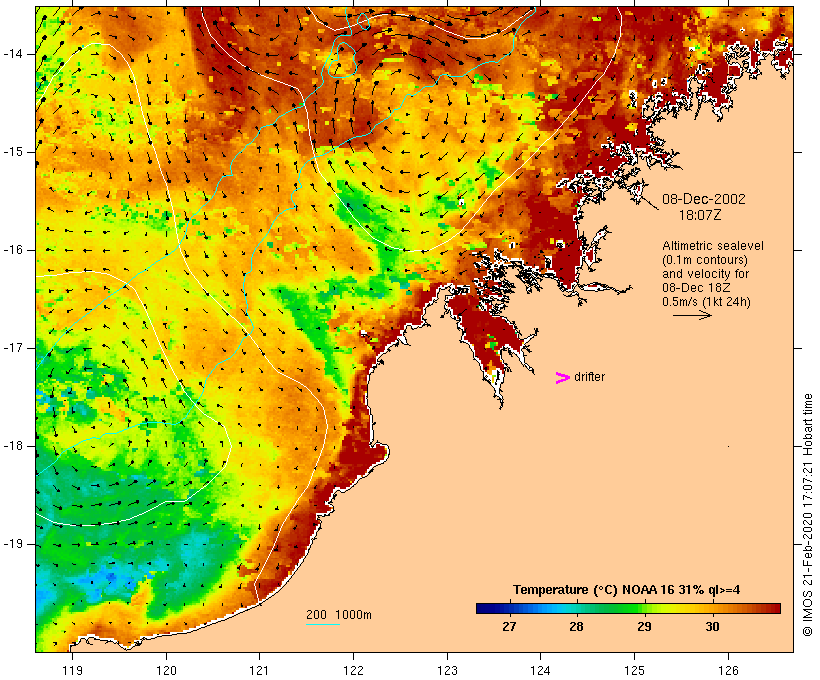
Task: Click latitude axis label "-17"
Action: tap(13, 348)
